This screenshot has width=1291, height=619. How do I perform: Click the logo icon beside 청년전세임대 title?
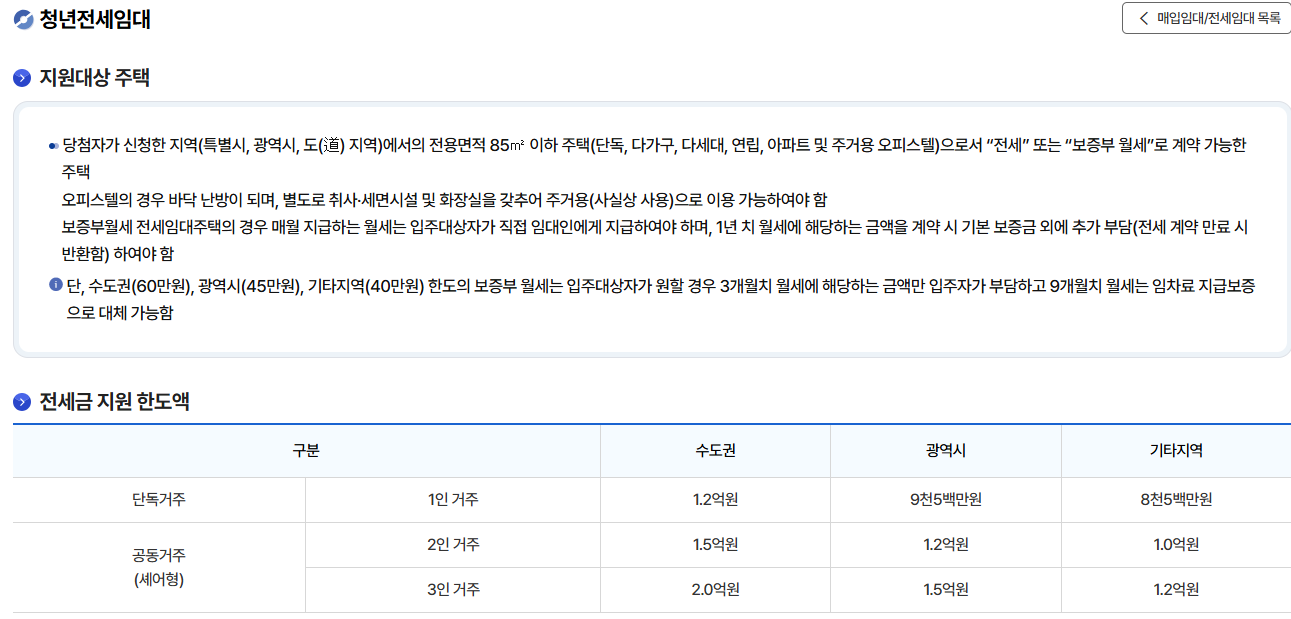tap(22, 20)
